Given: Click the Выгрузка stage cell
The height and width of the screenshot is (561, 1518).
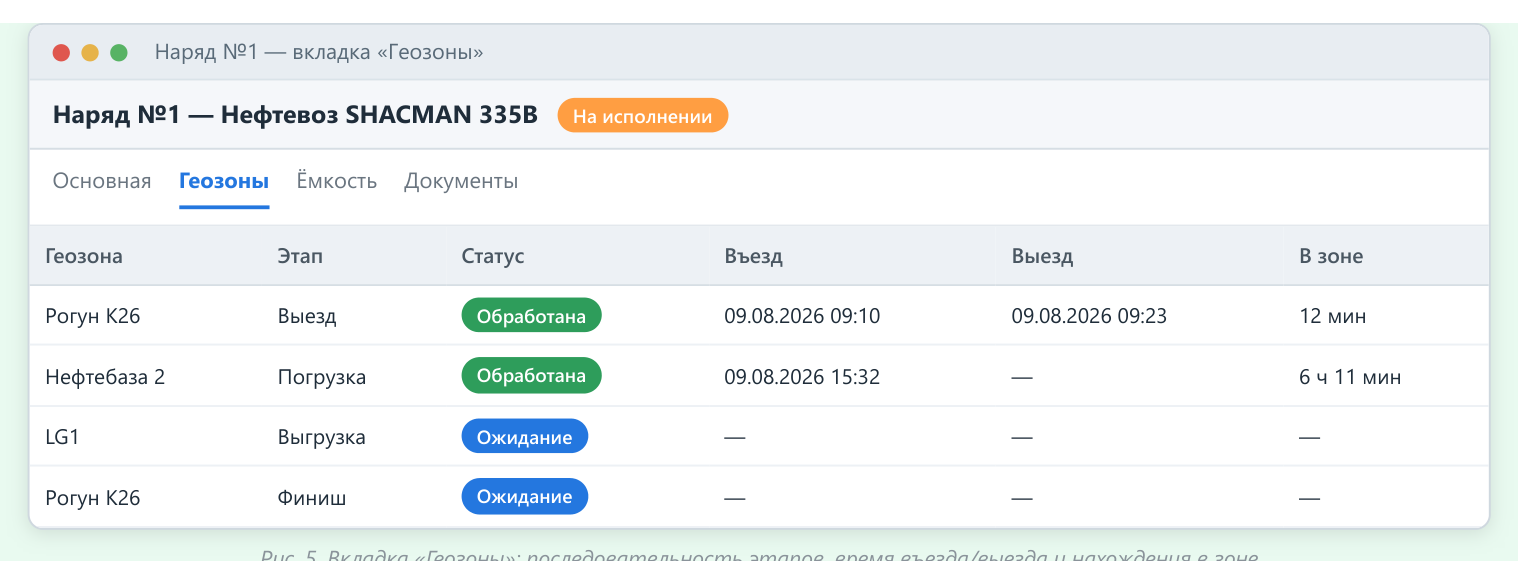Looking at the screenshot, I should (321, 437).
